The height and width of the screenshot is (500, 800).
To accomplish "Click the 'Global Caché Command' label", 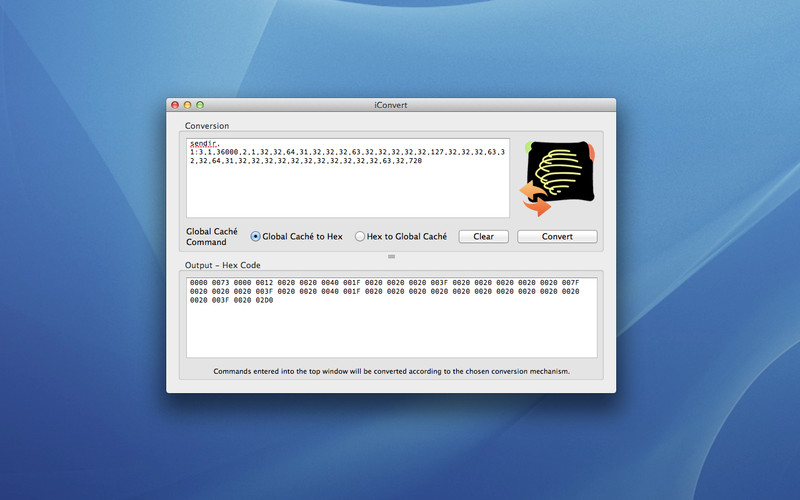I will coord(212,237).
